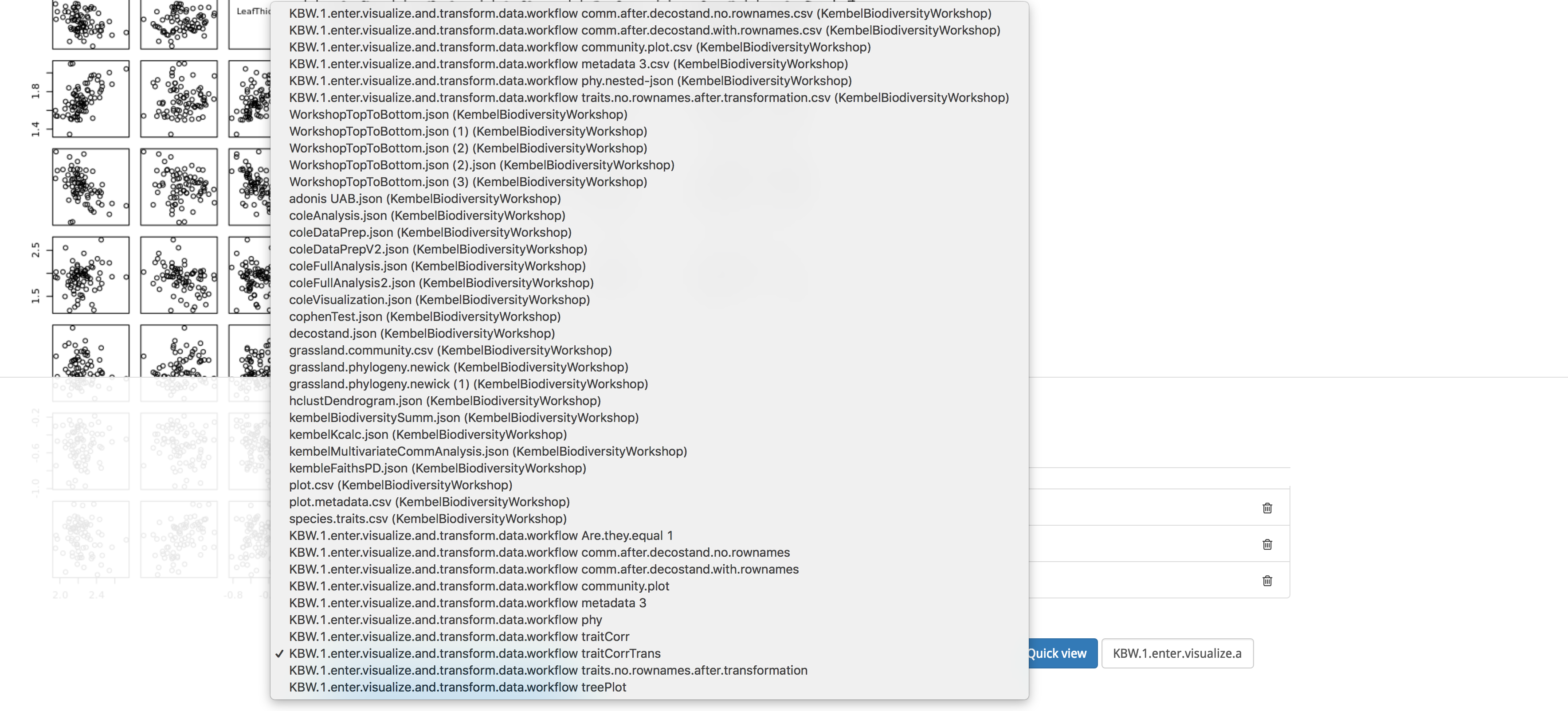Select decostand.json option
Image resolution: width=1568 pixels, height=711 pixels.
[x=649, y=333]
